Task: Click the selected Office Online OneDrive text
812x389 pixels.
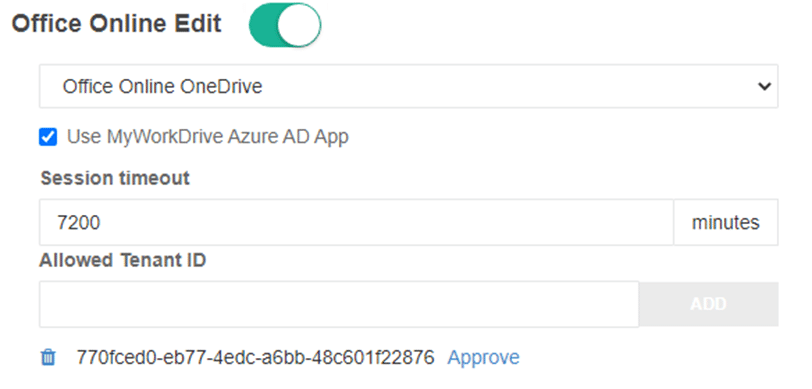Action: coord(162,87)
